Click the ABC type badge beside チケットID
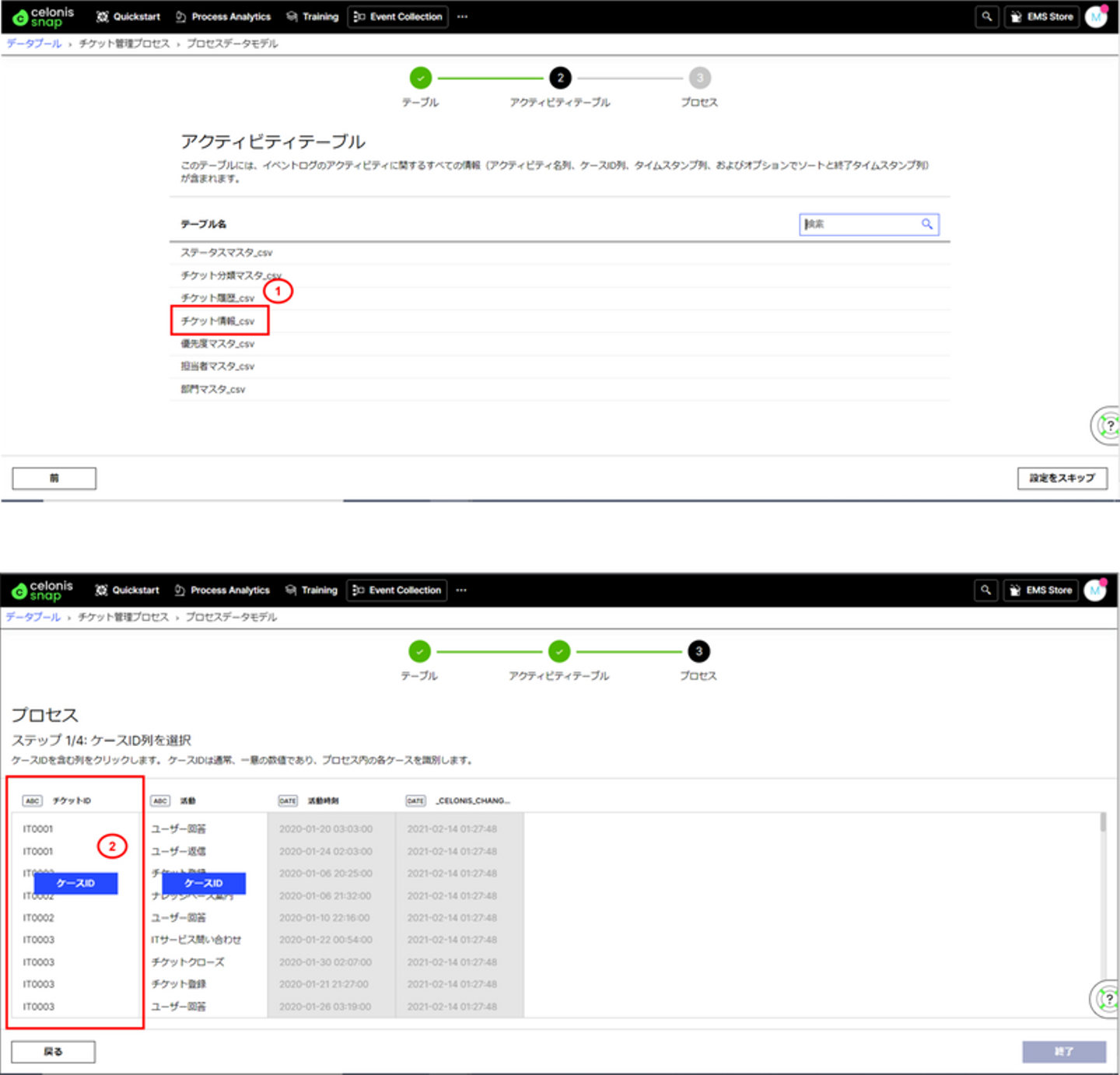This screenshot has width=1120, height=1075. (x=33, y=800)
